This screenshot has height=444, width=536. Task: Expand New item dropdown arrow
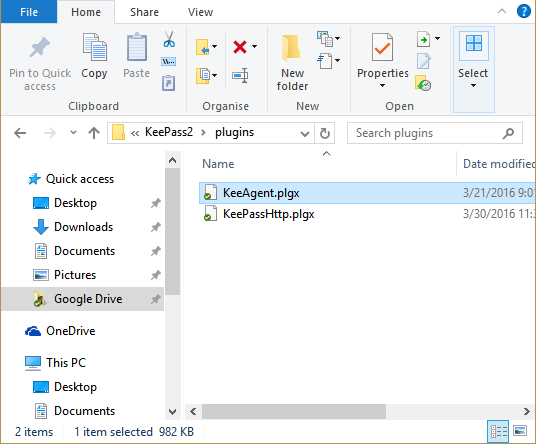(338, 38)
